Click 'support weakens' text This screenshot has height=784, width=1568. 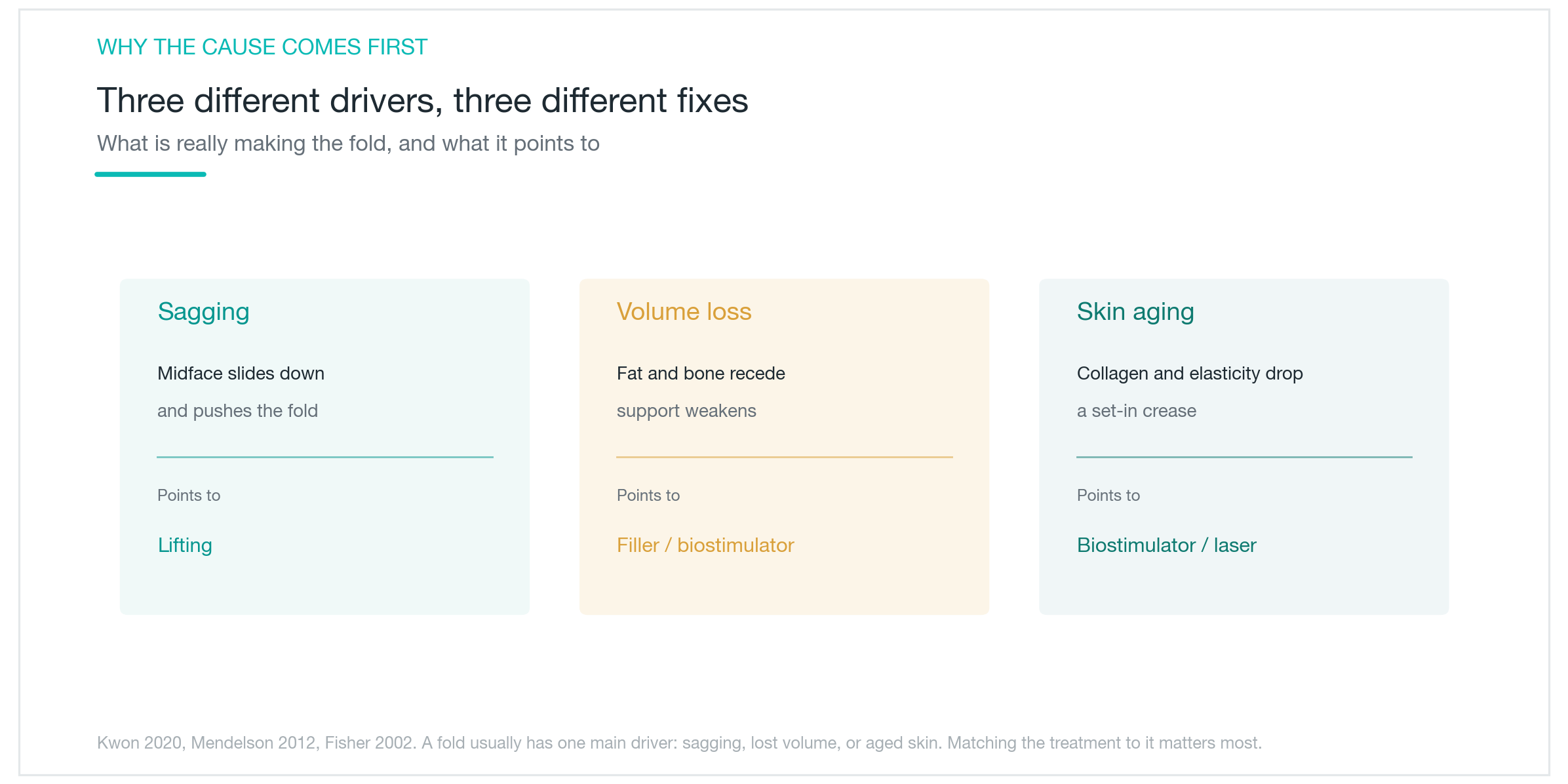point(686,411)
